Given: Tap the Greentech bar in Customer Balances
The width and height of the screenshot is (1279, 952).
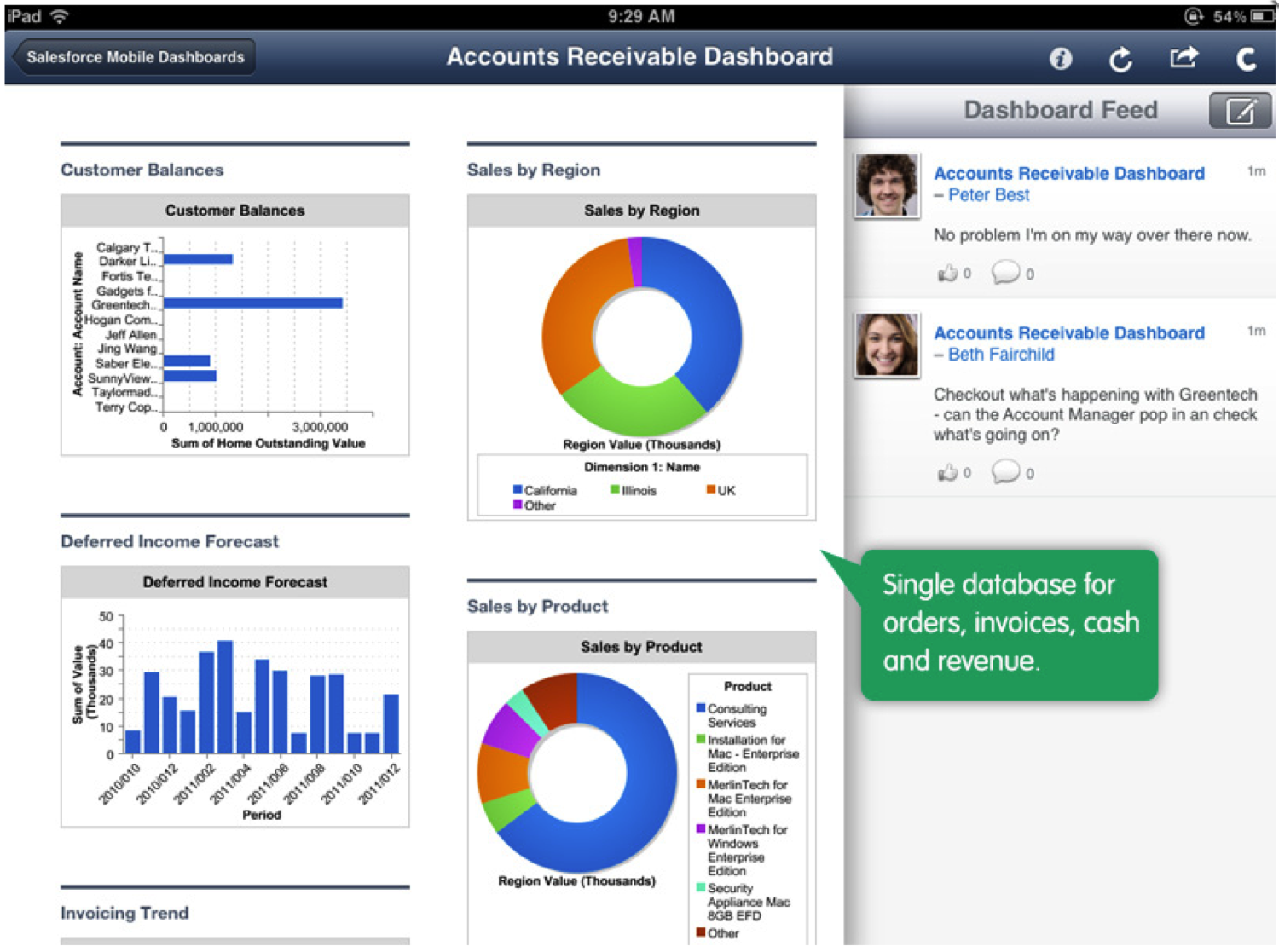Looking at the screenshot, I should 252,303.
